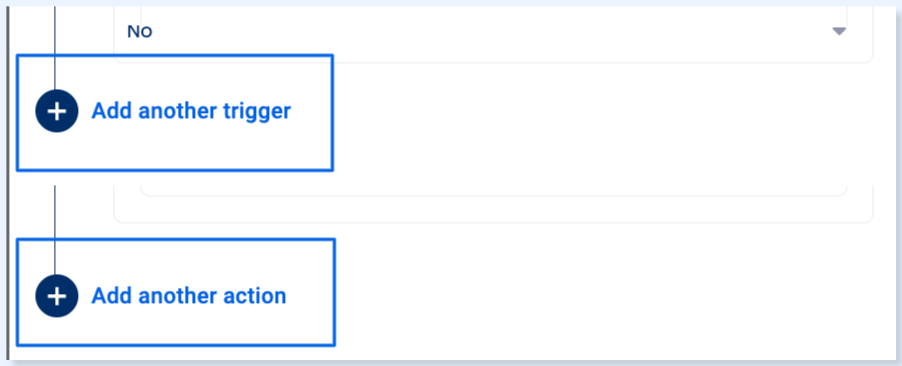902x366 pixels.
Task: Expand the No selection combo box
Action: click(493, 31)
